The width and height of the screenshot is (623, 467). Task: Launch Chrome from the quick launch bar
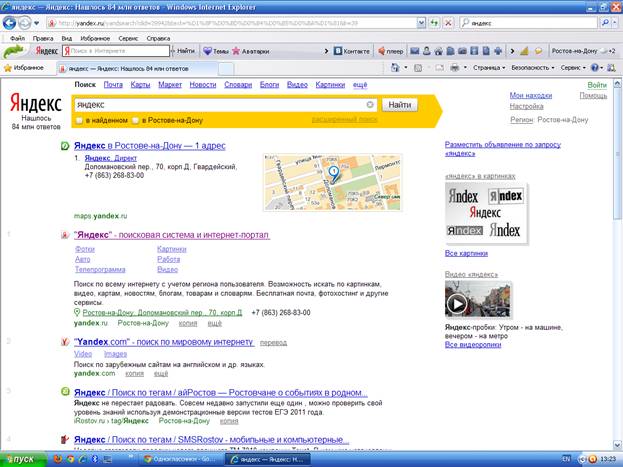pyautogui.click(x=70, y=459)
